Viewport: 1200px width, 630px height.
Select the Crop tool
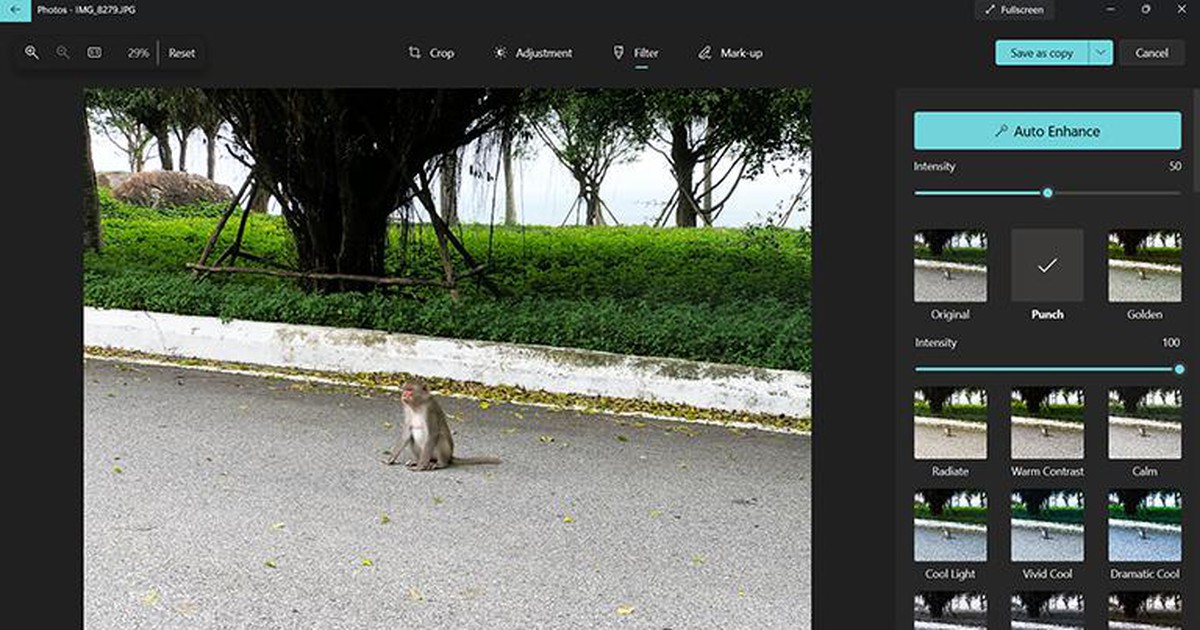point(431,52)
